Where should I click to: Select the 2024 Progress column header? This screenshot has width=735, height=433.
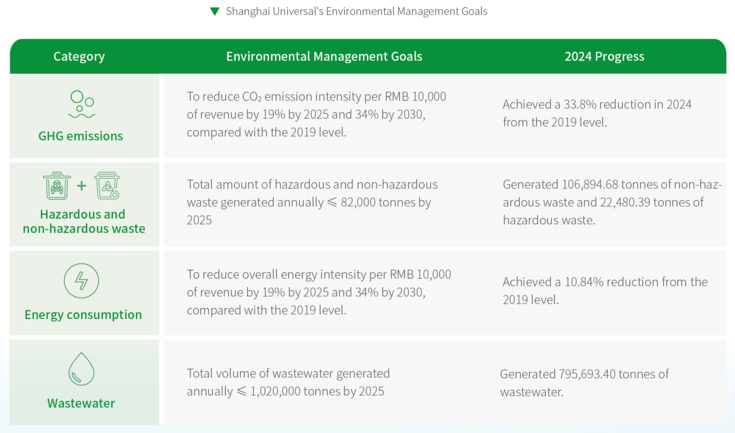point(604,57)
